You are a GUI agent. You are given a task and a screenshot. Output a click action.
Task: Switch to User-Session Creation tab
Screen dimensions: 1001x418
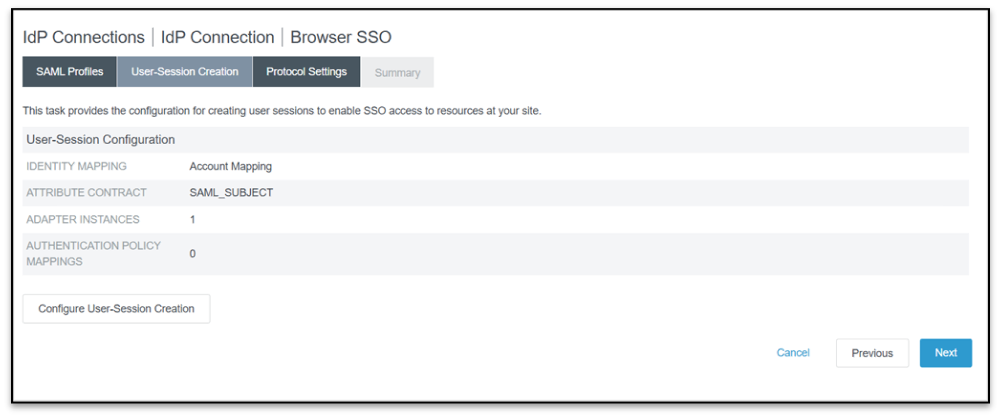pos(185,72)
